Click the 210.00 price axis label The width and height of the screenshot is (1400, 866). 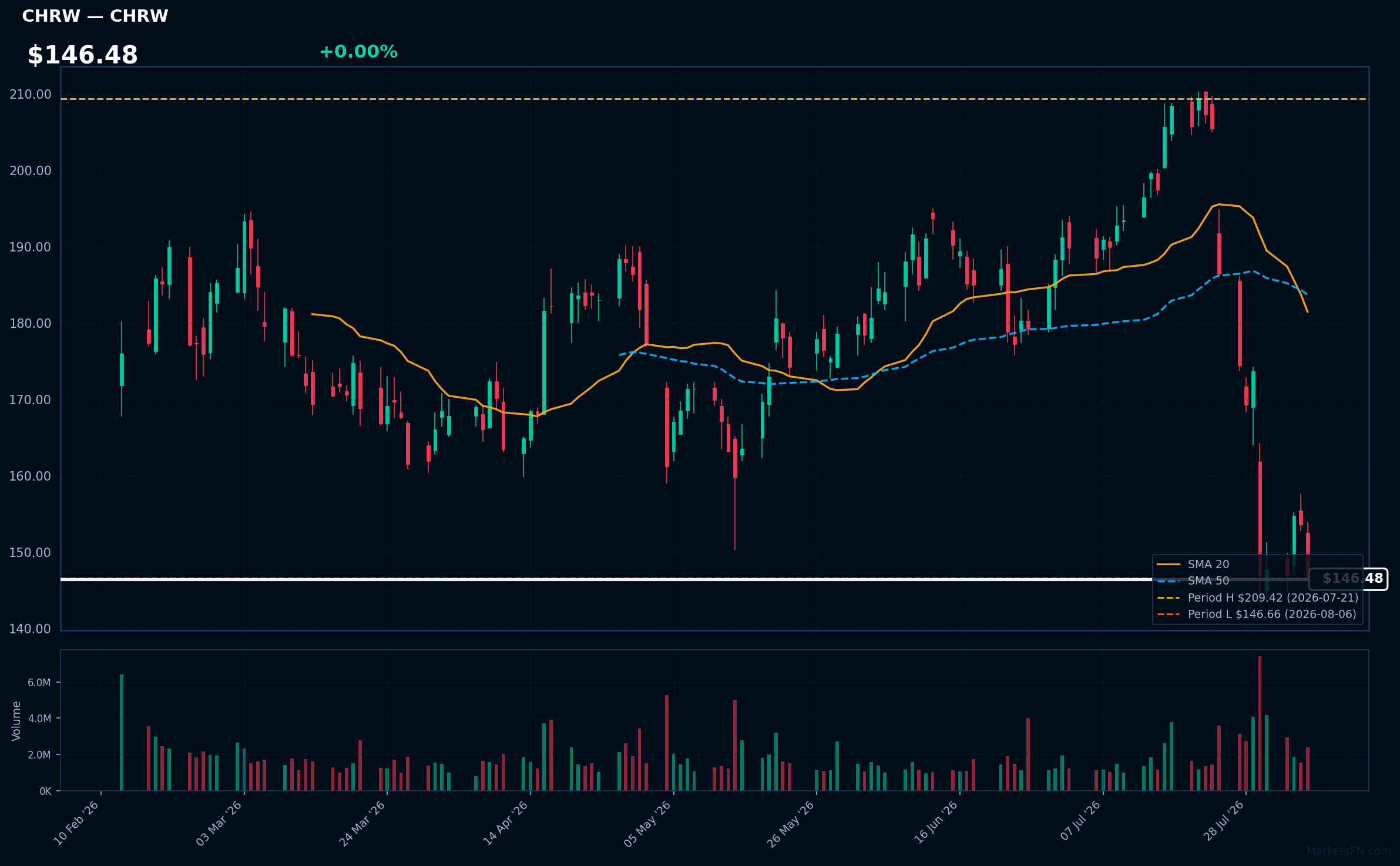point(31,95)
